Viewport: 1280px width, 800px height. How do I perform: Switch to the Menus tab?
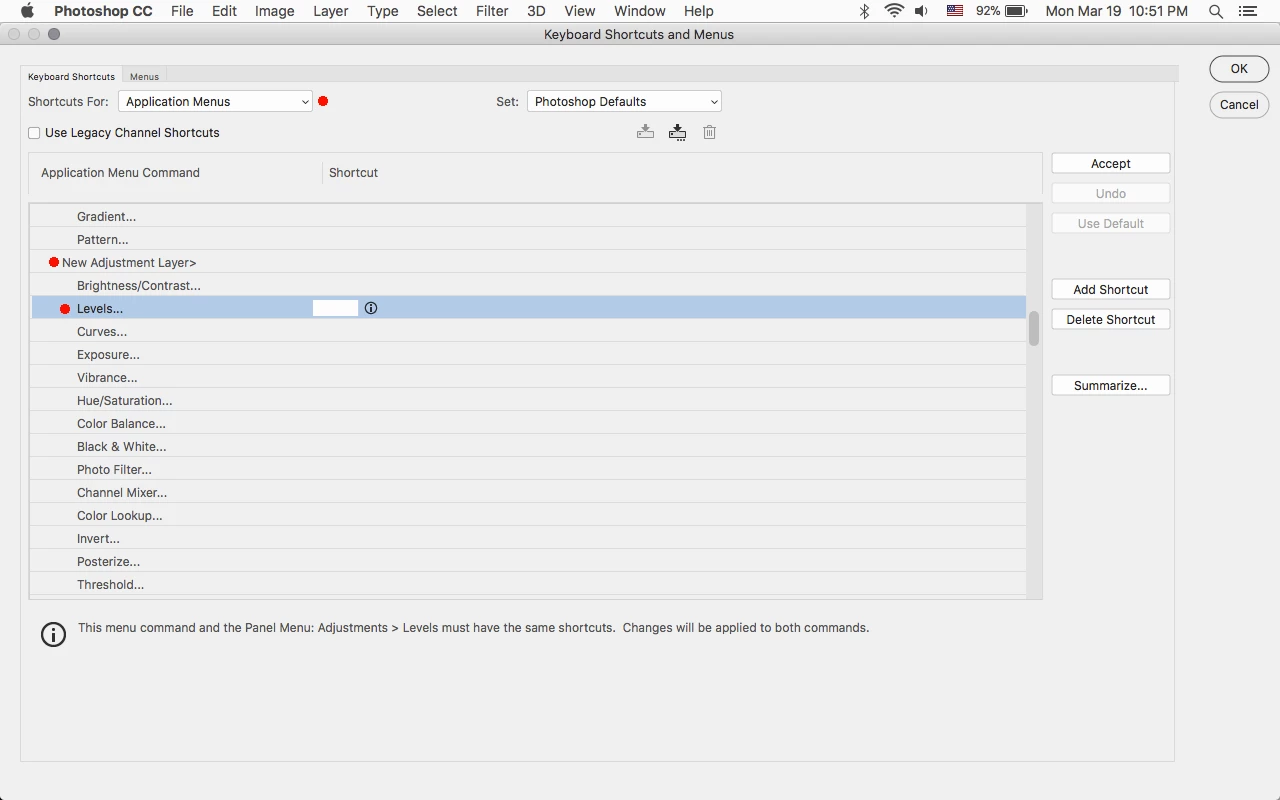(144, 76)
